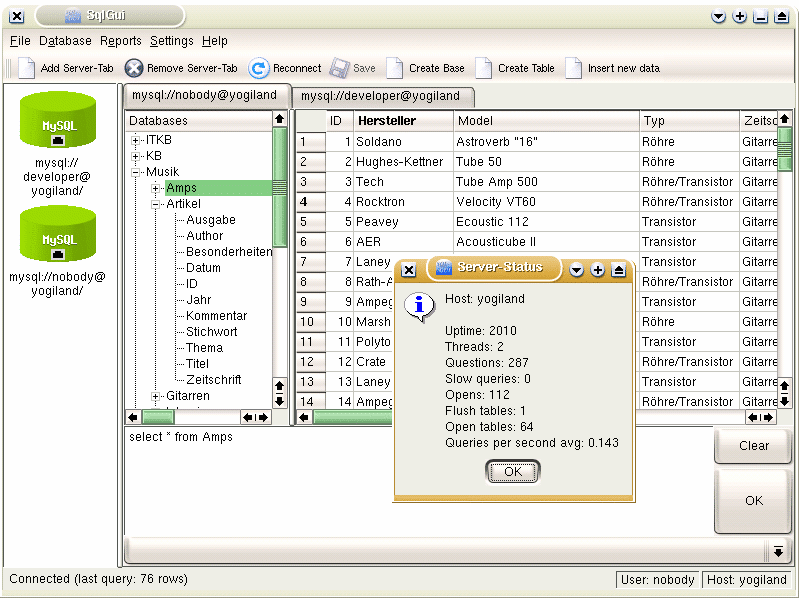Select the Zeitschrift column in tree
The image size is (799, 598).
point(214,380)
